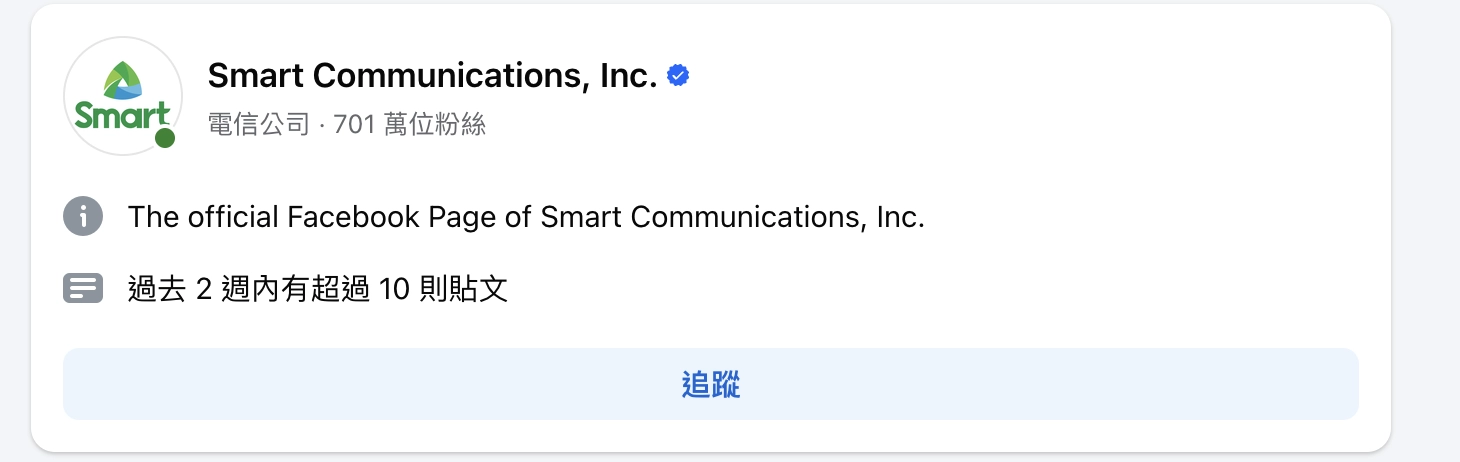1460x462 pixels.
Task: Click the 過去 2 週內有超過 10 則貼文 text
Action: pyautogui.click(x=318, y=290)
